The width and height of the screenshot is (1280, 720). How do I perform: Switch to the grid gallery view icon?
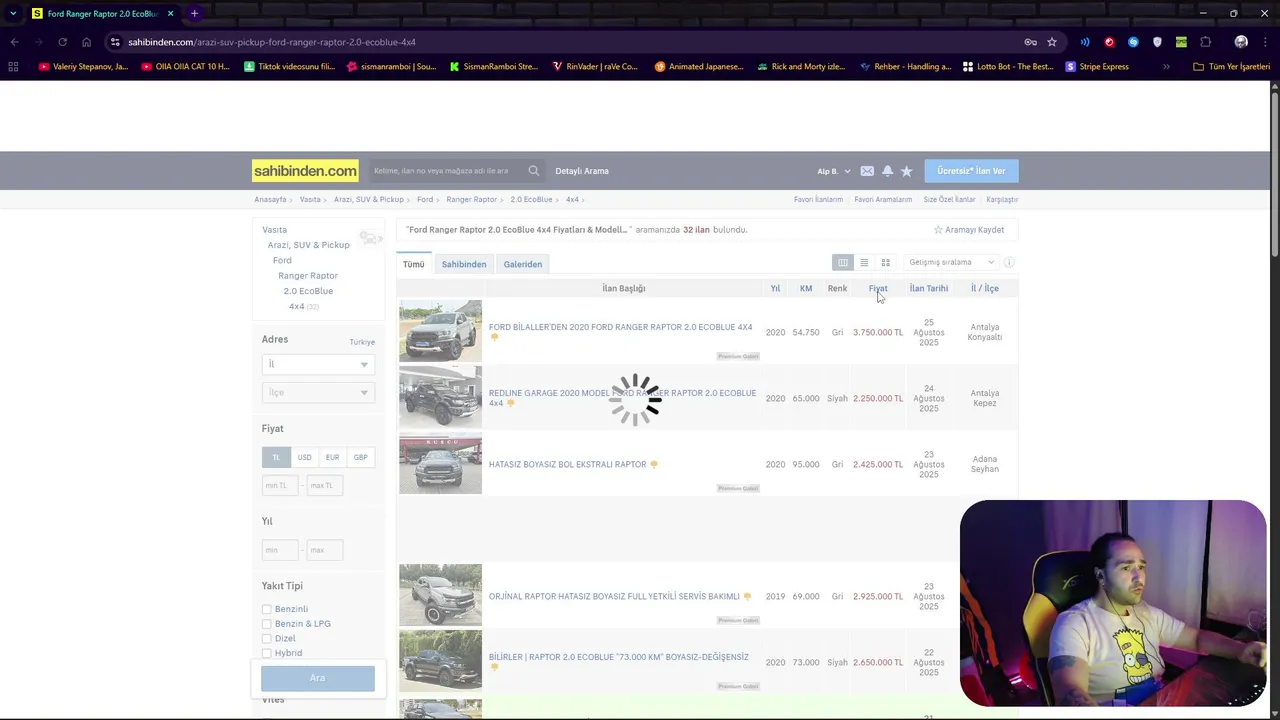[885, 262]
